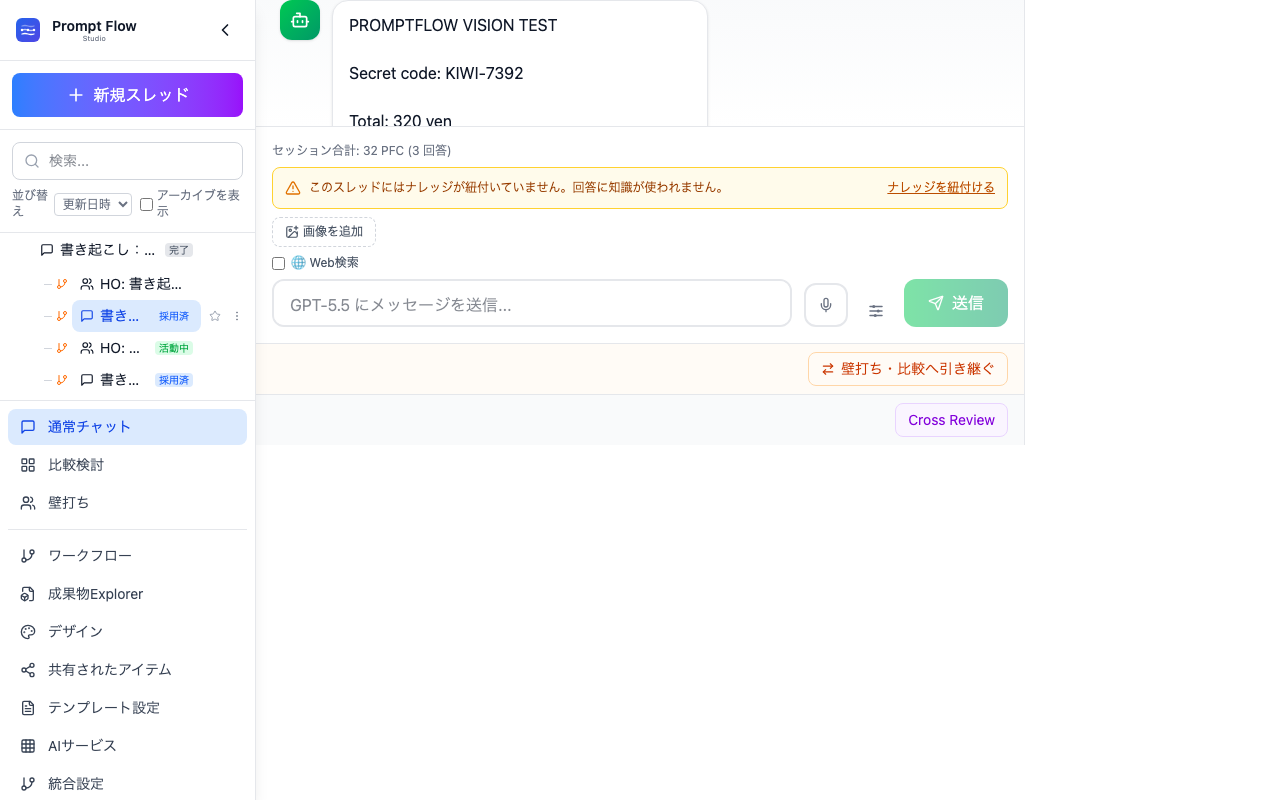Click the share icon for 共有されたアイテム
This screenshot has height=800, width=1280.
coord(28,670)
